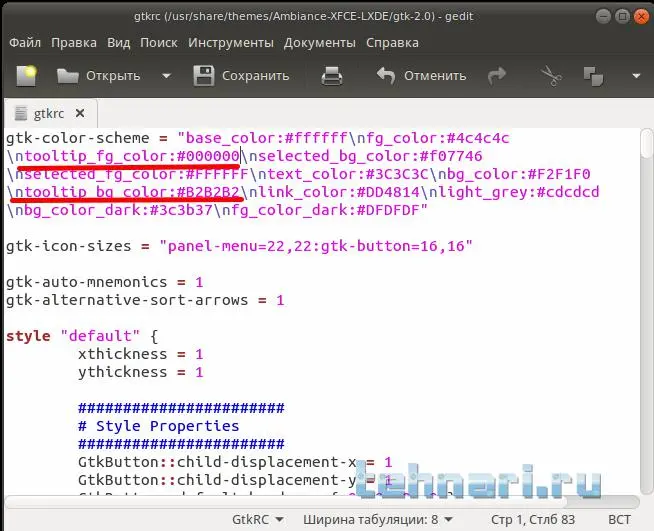Screen dimensions: 654x531
Task: Click the gtk-alternative-sort-arrows line
Action: tap(145, 300)
